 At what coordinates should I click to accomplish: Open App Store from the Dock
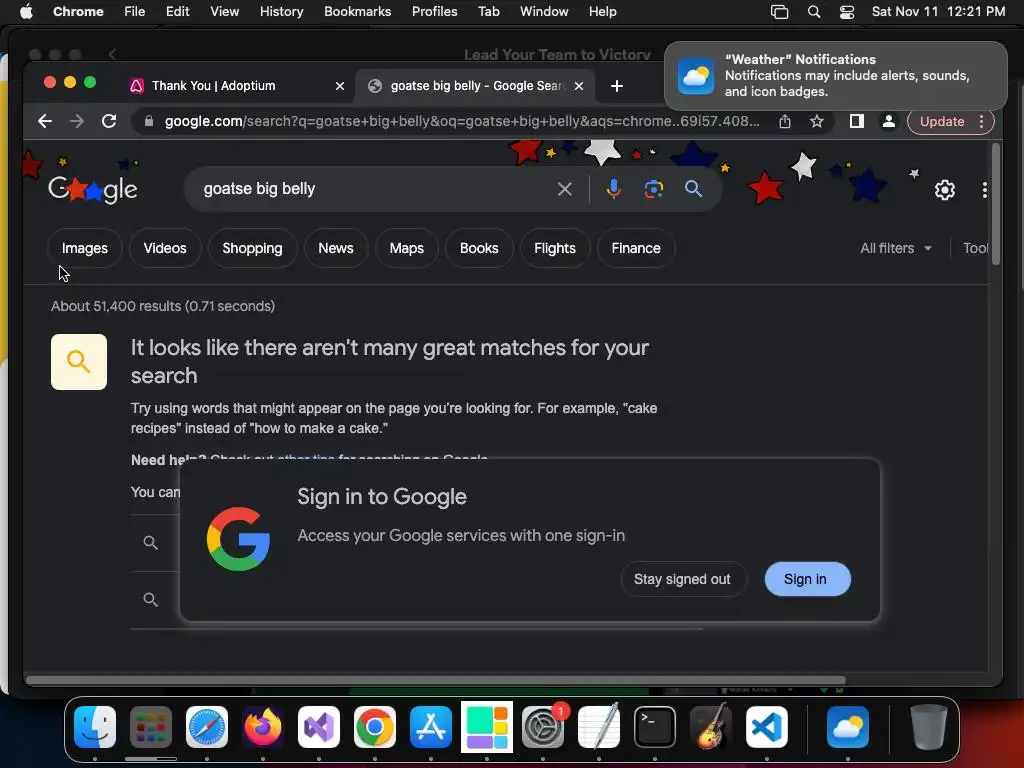(x=431, y=726)
